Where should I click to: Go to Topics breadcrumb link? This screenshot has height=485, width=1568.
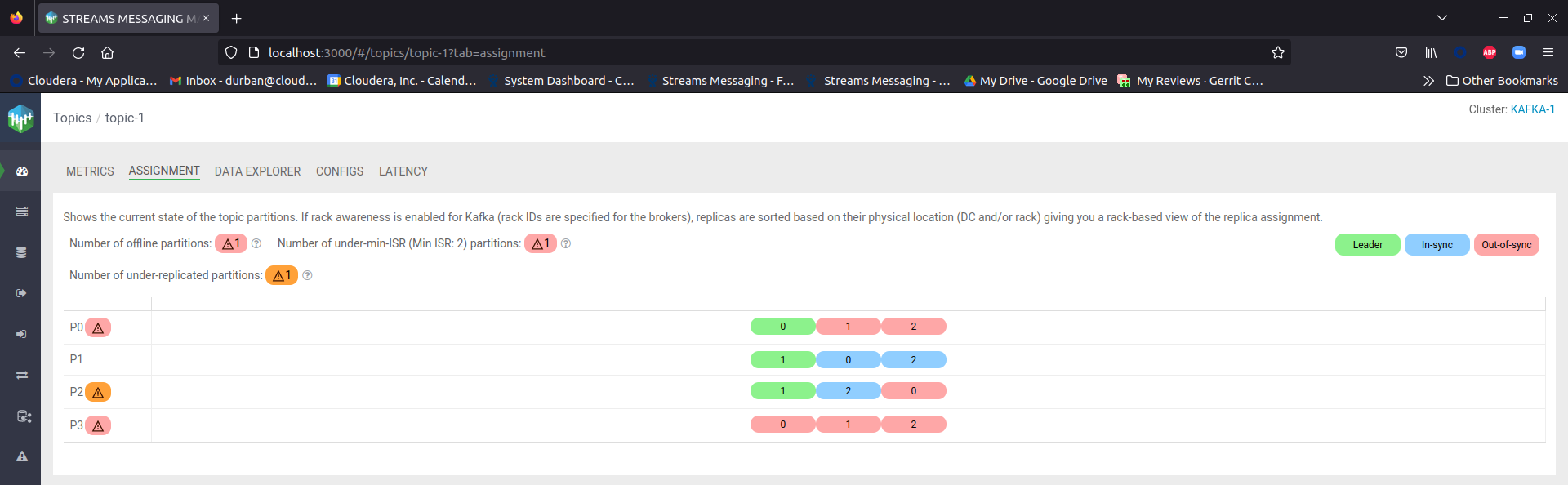(72, 118)
